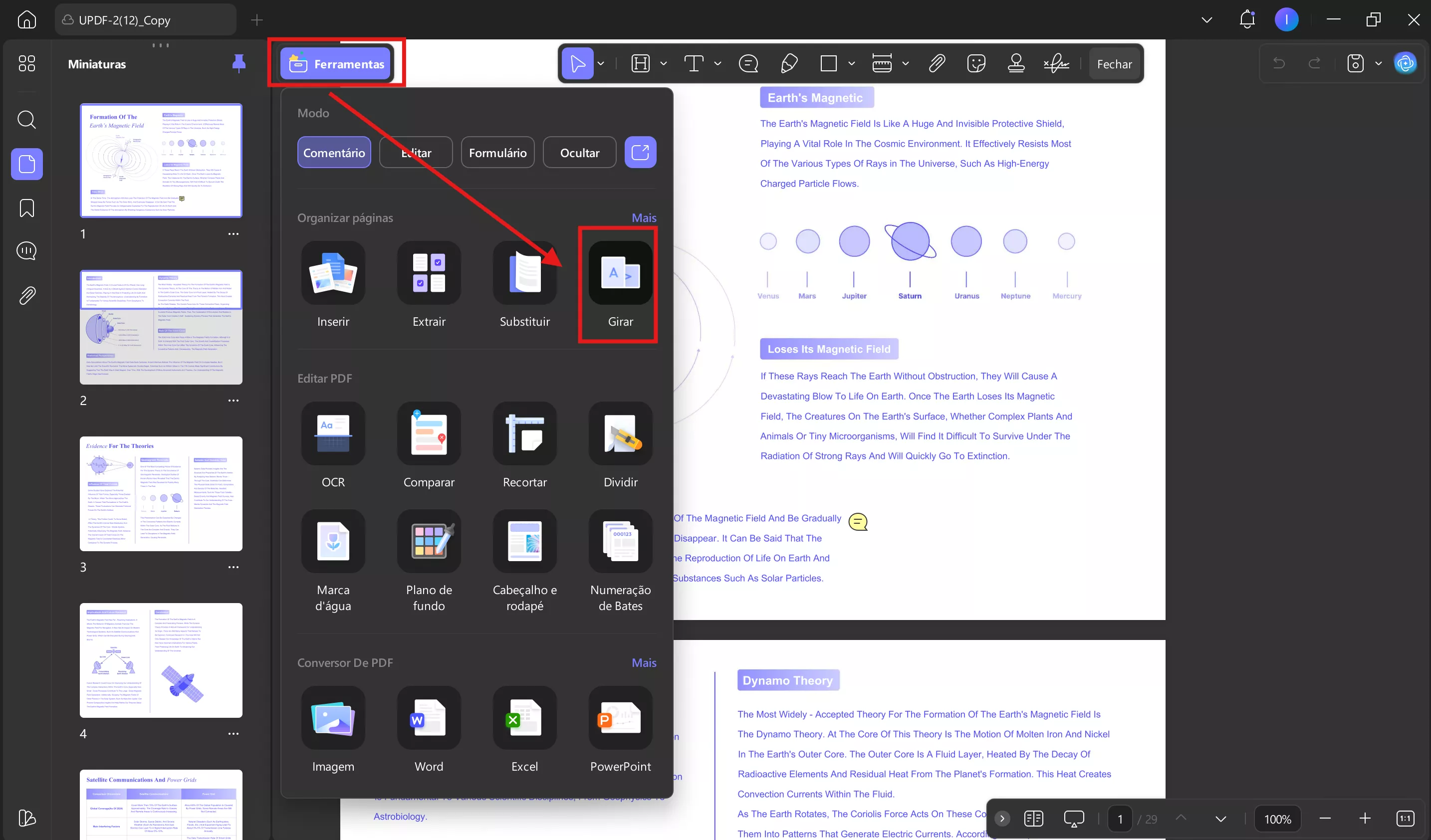Select the Recortar crop tool

pyautogui.click(x=524, y=433)
